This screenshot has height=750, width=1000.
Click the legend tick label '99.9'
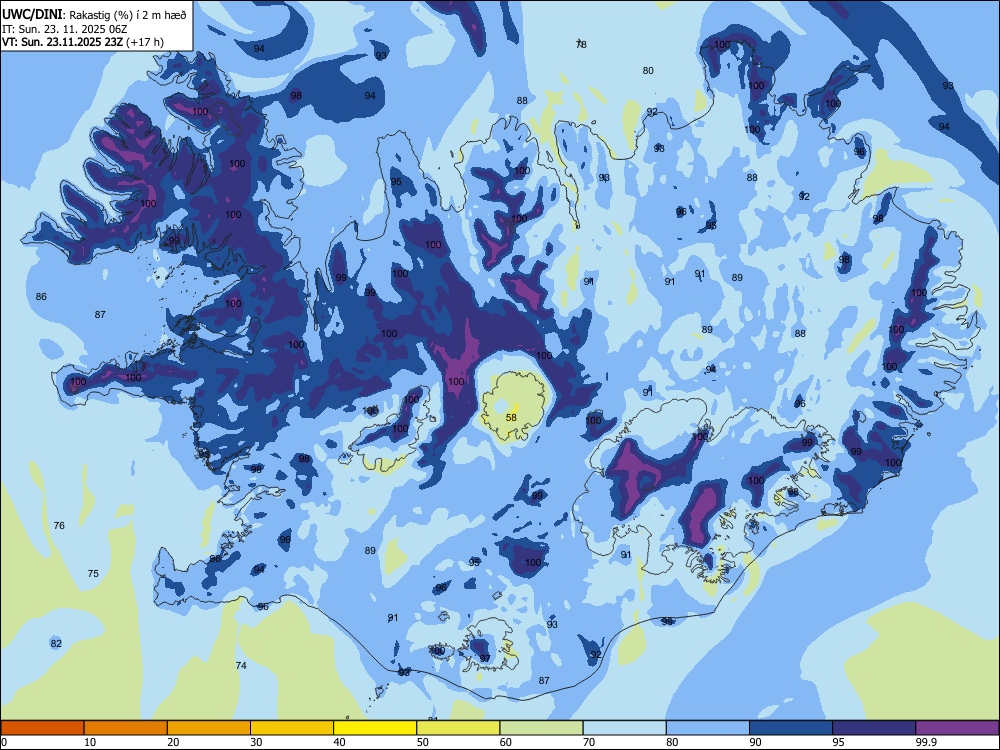pos(926,742)
